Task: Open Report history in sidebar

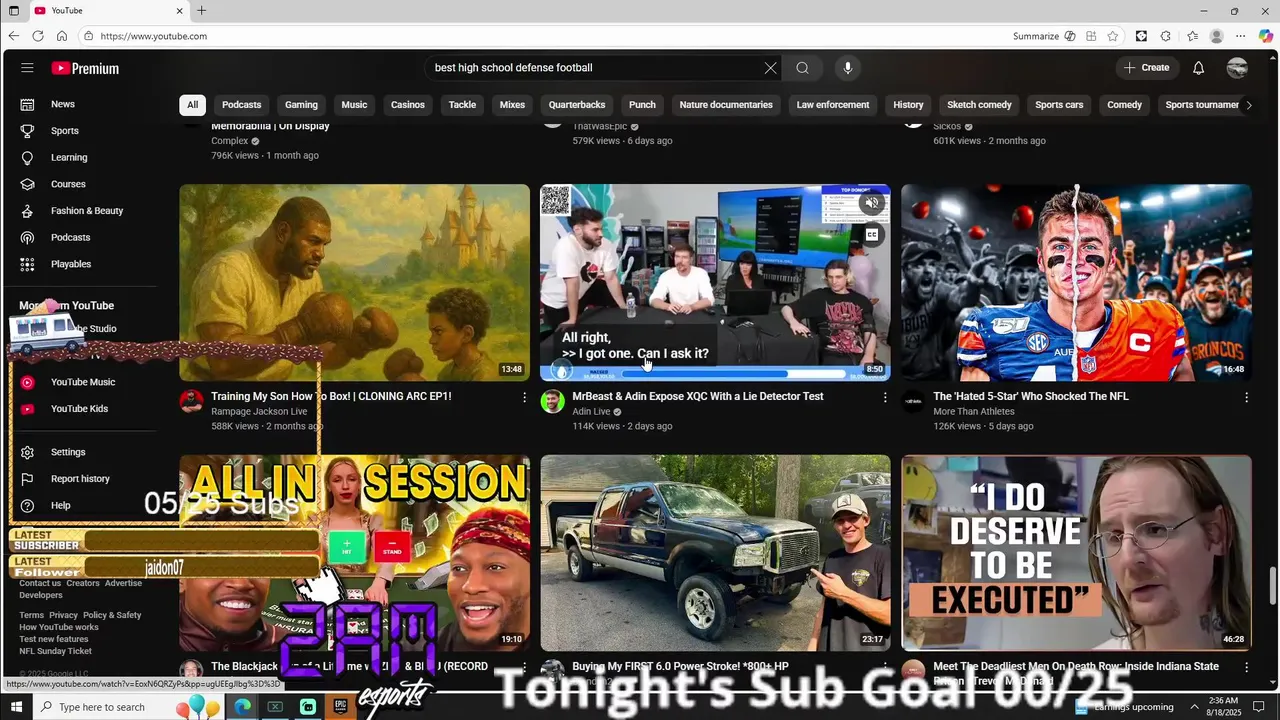Action: pos(82,479)
